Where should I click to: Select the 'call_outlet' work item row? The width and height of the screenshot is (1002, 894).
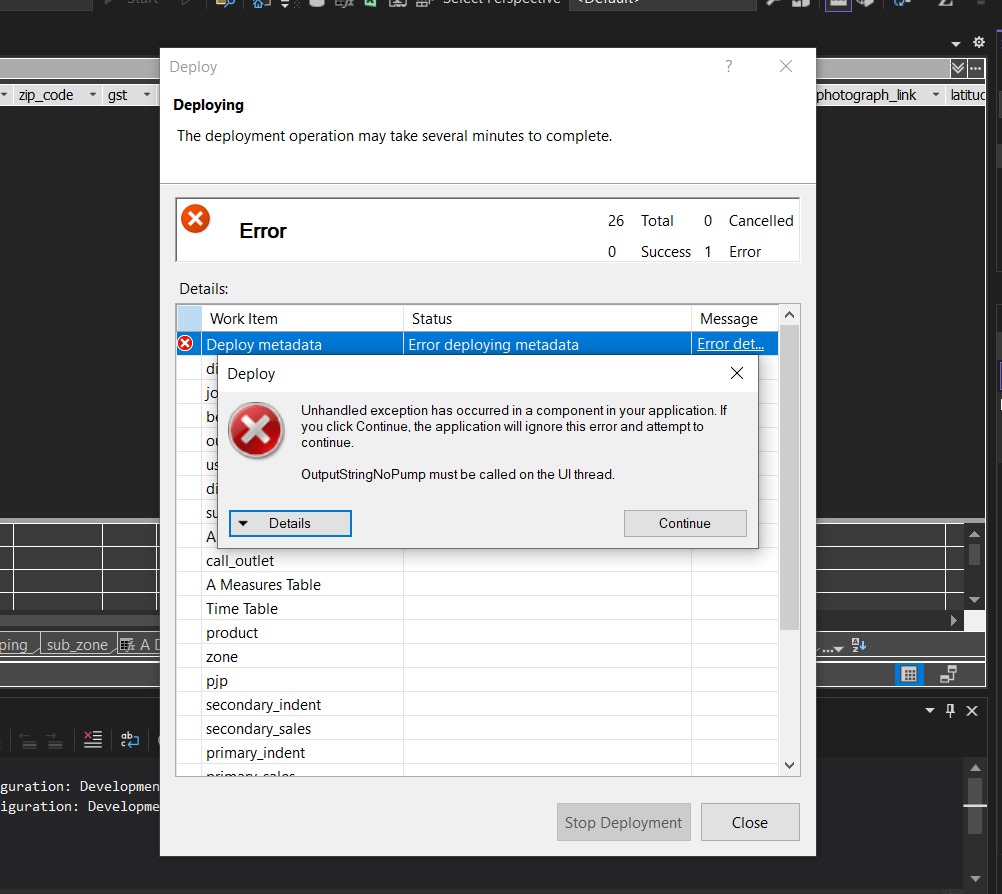(477, 560)
